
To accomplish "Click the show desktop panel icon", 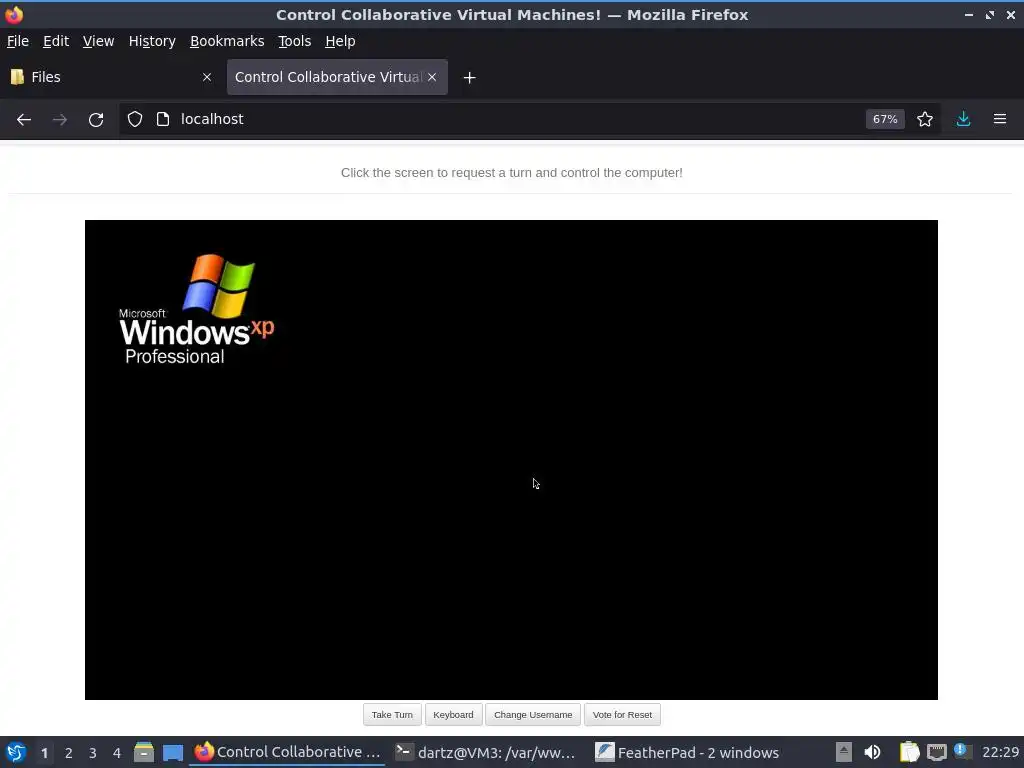I will point(173,753).
